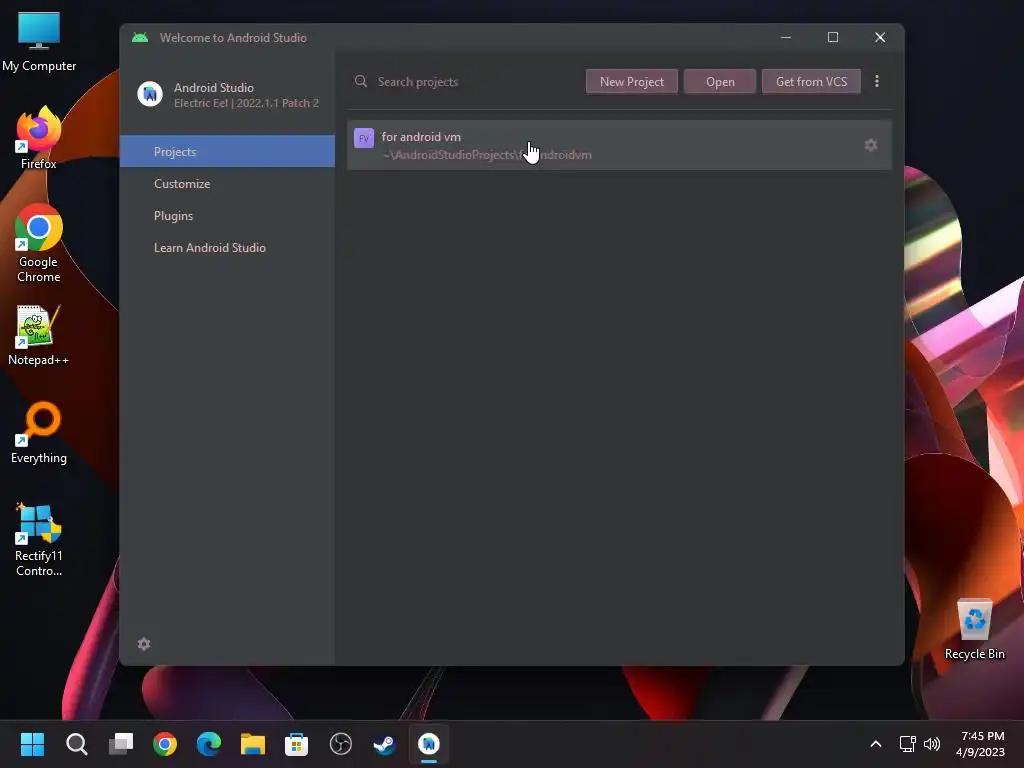This screenshot has height=768, width=1024.
Task: Click the 'FV' project icon
Action: (x=364, y=138)
